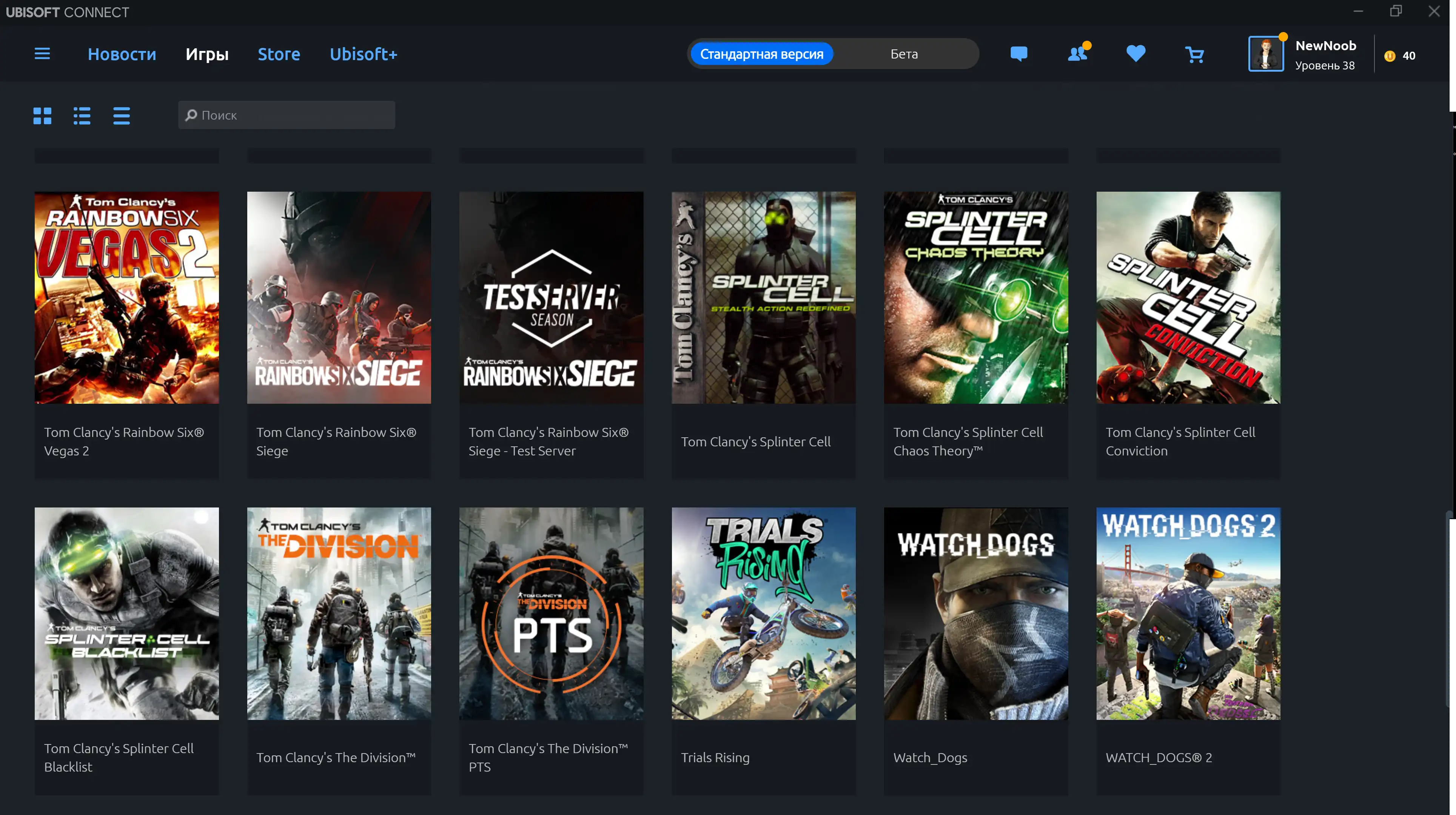Open the Новости tab
Screen dimensions: 1456x815
[x=122, y=54]
